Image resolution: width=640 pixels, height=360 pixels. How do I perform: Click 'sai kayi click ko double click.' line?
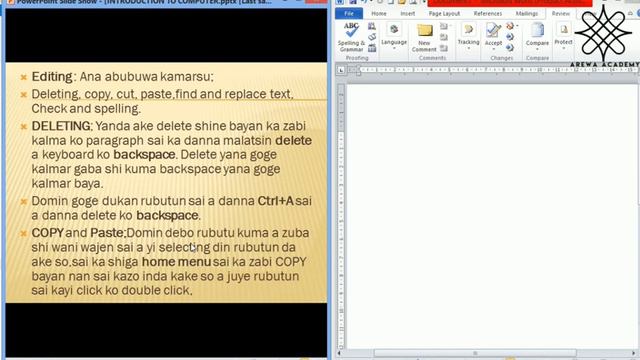pyautogui.click(x=112, y=290)
